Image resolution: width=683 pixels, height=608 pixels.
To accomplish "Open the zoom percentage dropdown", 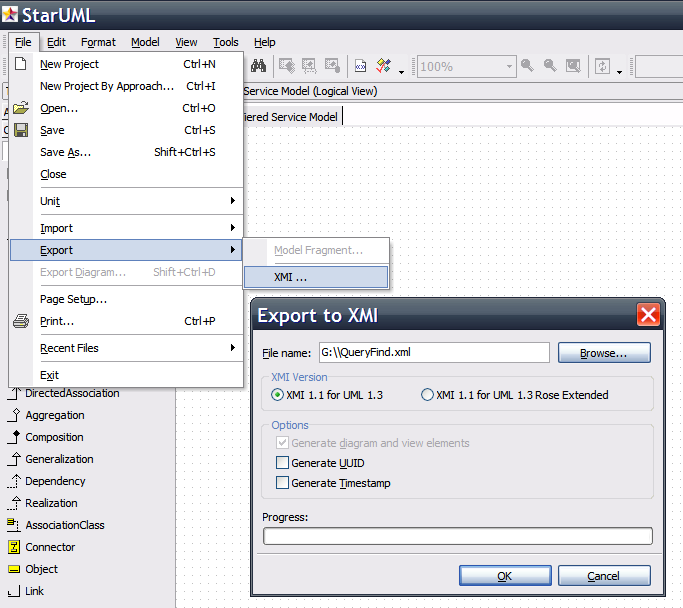I will click(510, 66).
